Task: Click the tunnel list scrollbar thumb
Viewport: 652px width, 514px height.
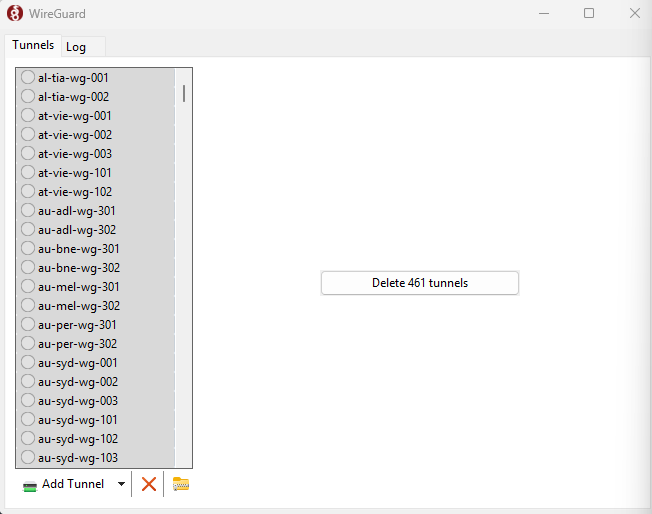Action: [x=184, y=94]
